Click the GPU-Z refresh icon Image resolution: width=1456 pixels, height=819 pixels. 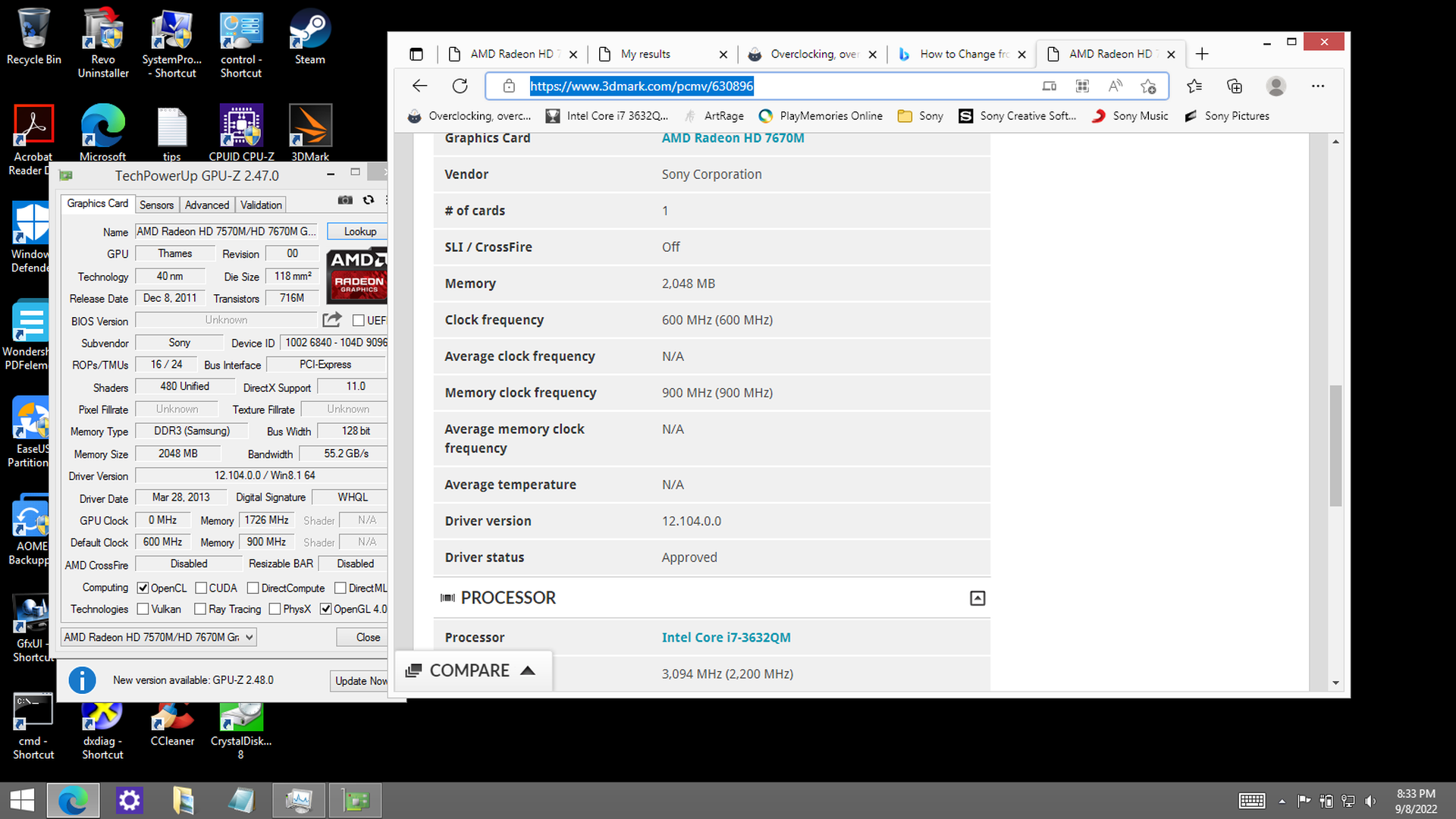369,200
